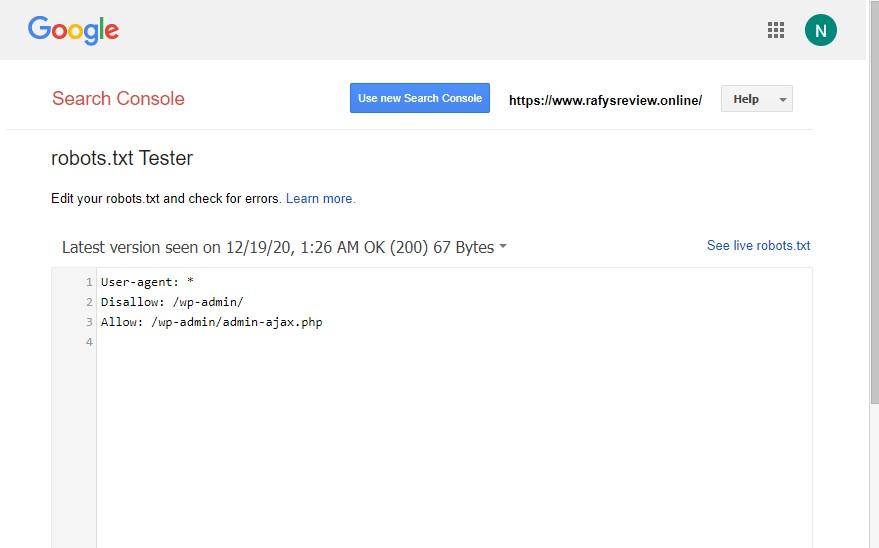The image size is (879, 548).
Task: Click the Allow admin-ajax.php line
Action: pos(211,322)
